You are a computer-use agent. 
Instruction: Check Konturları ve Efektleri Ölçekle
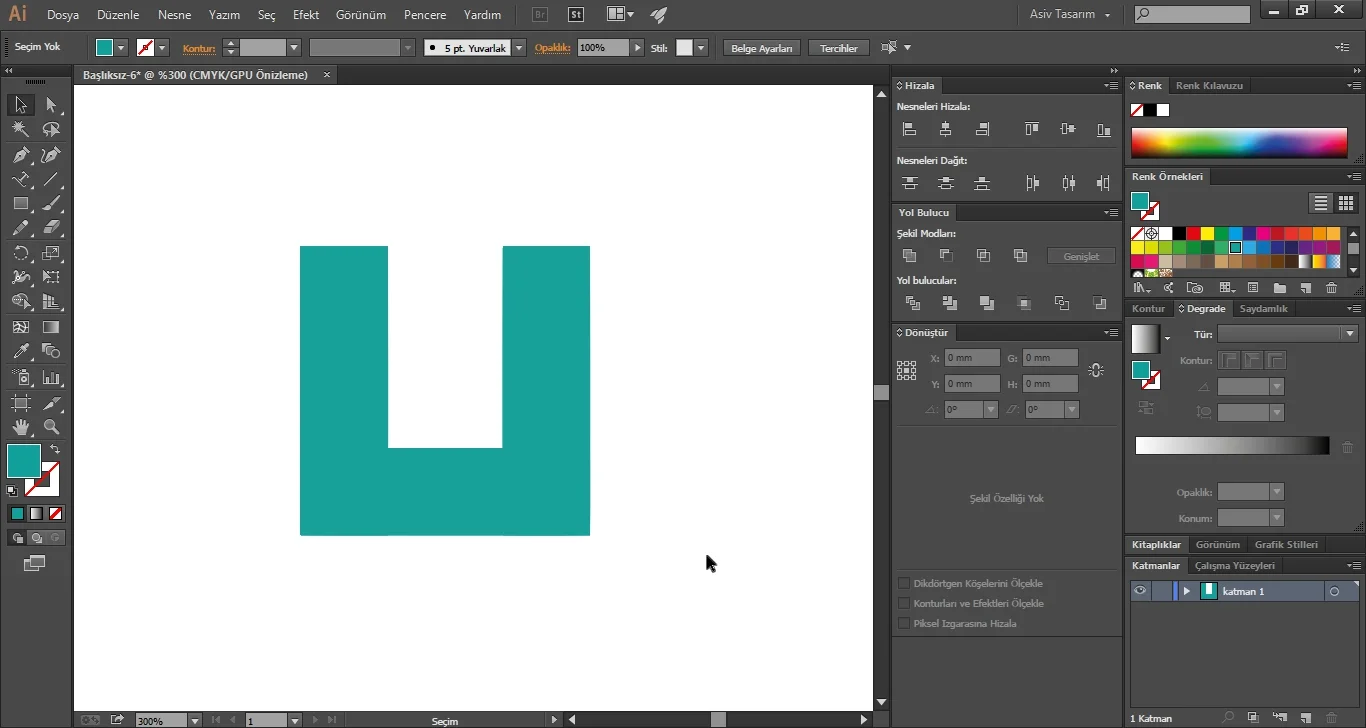(904, 604)
